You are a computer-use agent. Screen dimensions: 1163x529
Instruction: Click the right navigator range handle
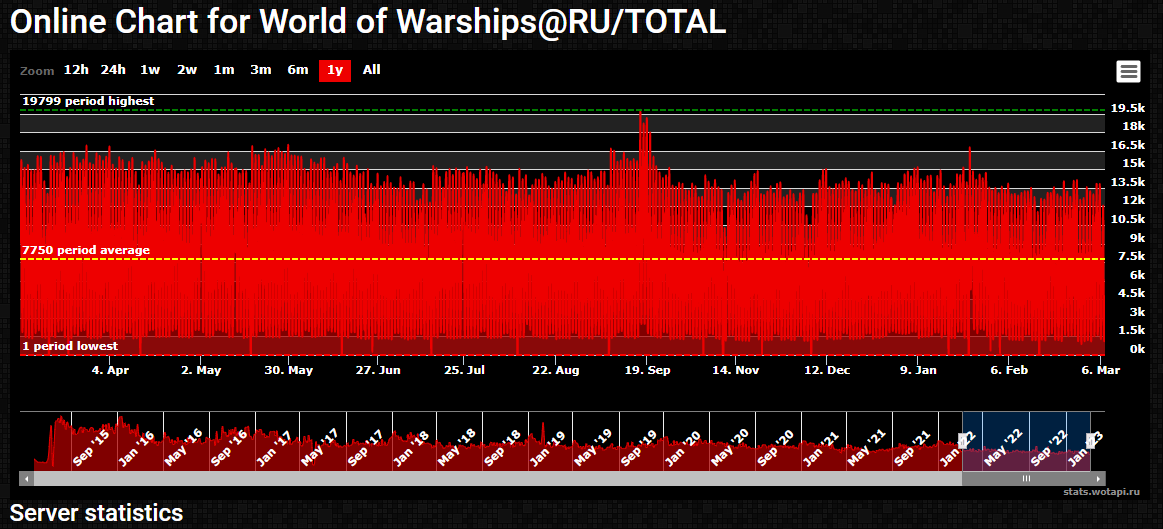[x=1090, y=441]
